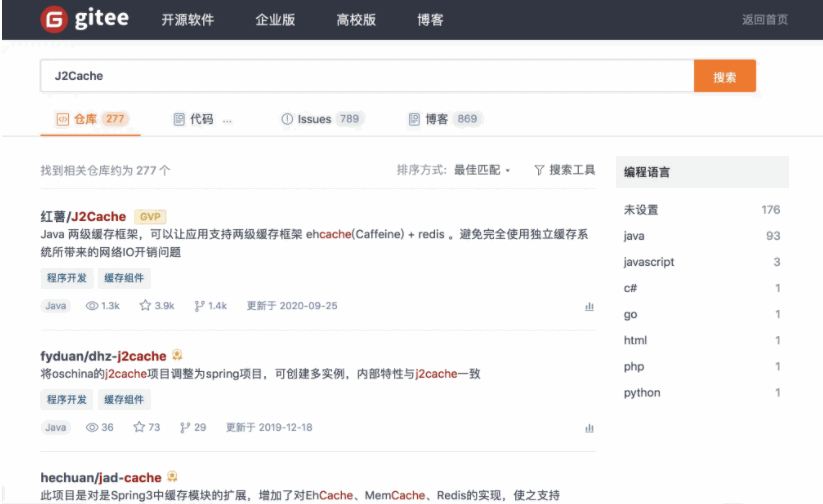Viewport: 823px width, 504px height.
Task: Switch to the 博客 869 tab
Action: click(x=445, y=119)
